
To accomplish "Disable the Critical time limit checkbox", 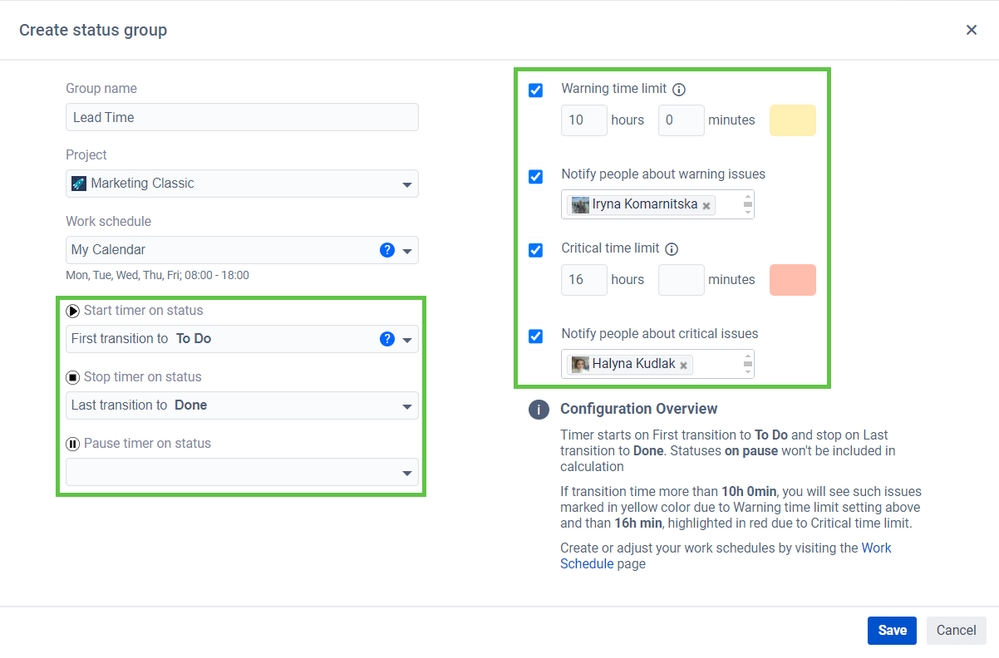I will pyautogui.click(x=536, y=250).
